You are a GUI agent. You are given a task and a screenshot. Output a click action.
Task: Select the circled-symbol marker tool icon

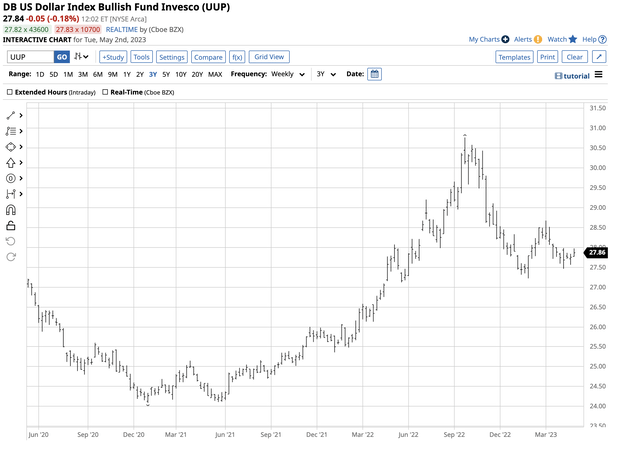point(11,178)
